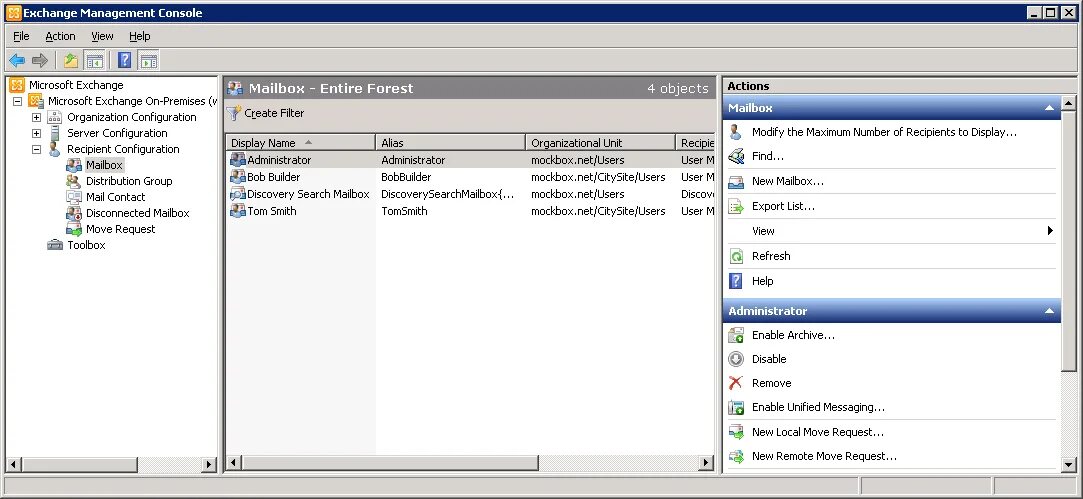
Task: Click the Toolbox node icon
Action: pos(55,245)
